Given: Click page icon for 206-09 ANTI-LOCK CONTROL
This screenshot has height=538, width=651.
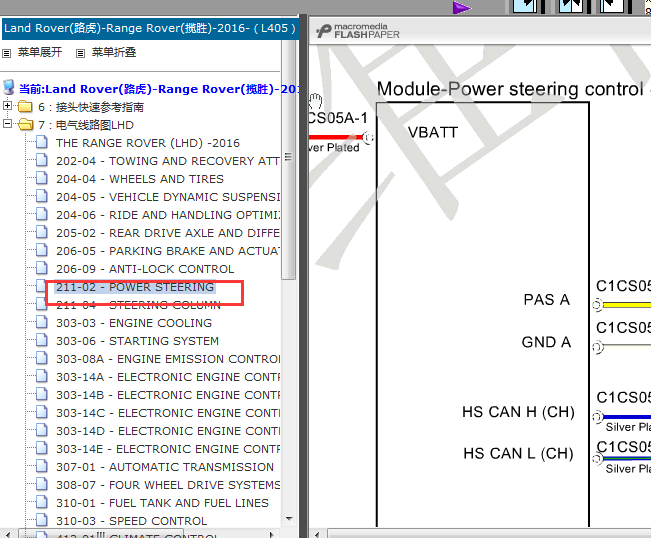Looking at the screenshot, I should 42,268.
